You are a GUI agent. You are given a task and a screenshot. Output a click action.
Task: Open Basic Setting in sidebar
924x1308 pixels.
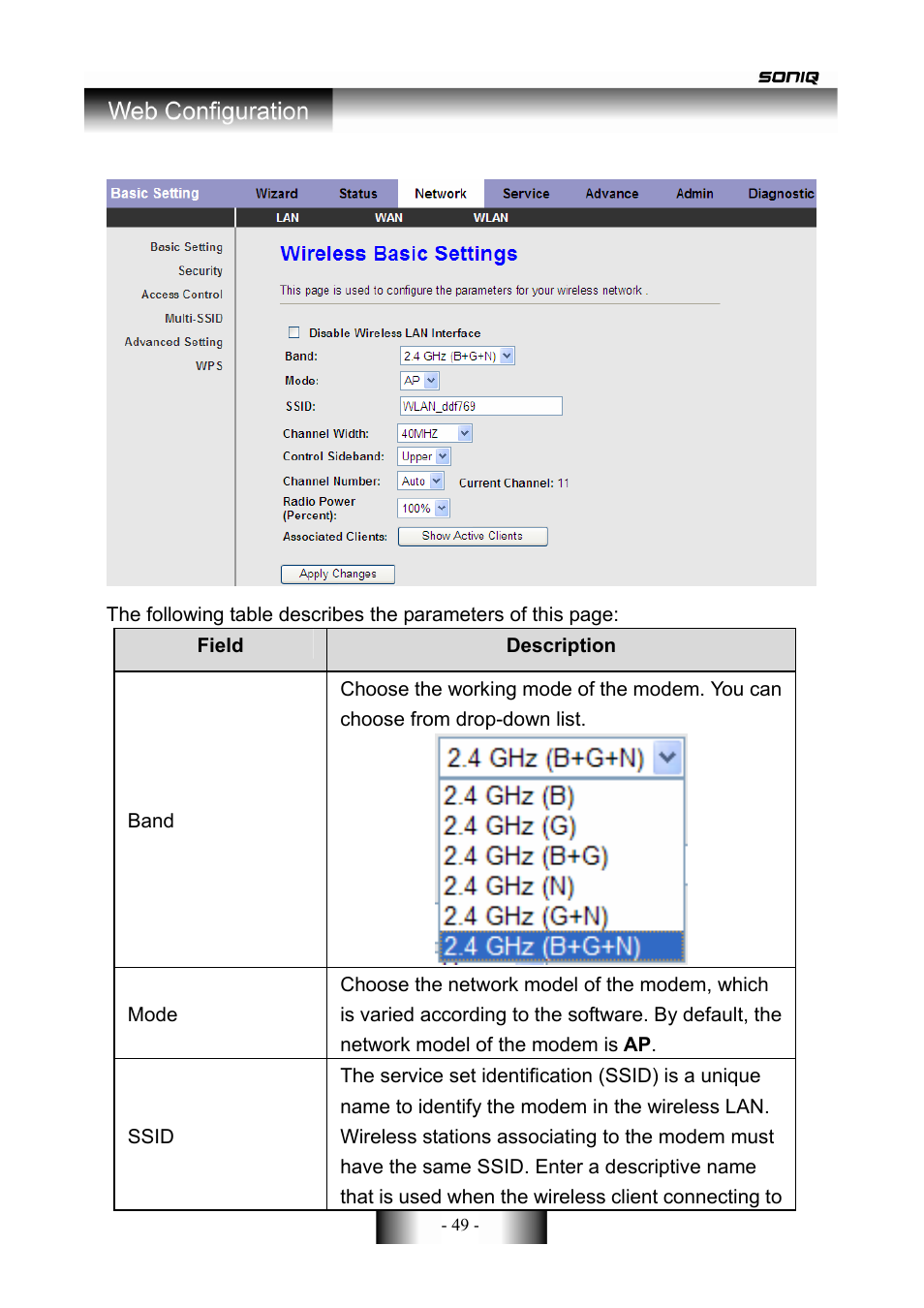pos(186,247)
